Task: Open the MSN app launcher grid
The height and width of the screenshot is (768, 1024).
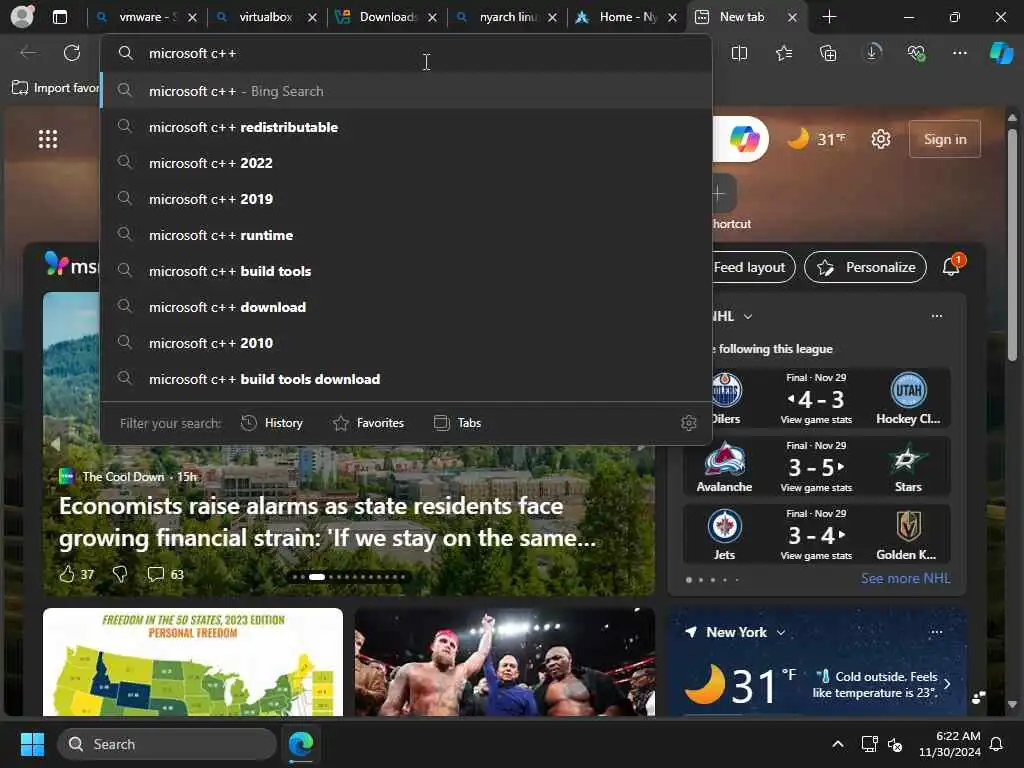Action: point(48,139)
